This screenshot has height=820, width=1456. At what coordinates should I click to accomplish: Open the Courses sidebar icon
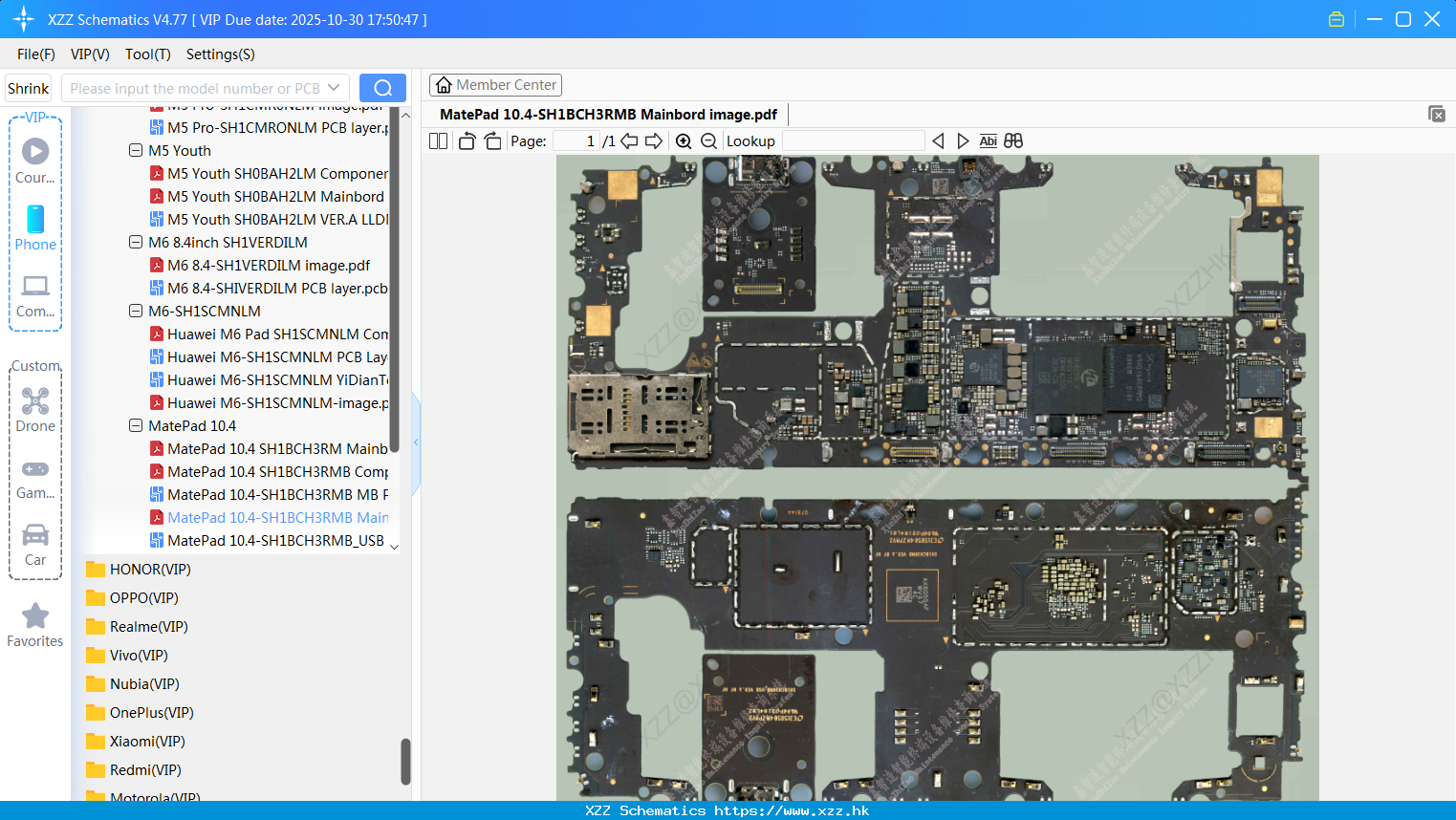[35, 161]
